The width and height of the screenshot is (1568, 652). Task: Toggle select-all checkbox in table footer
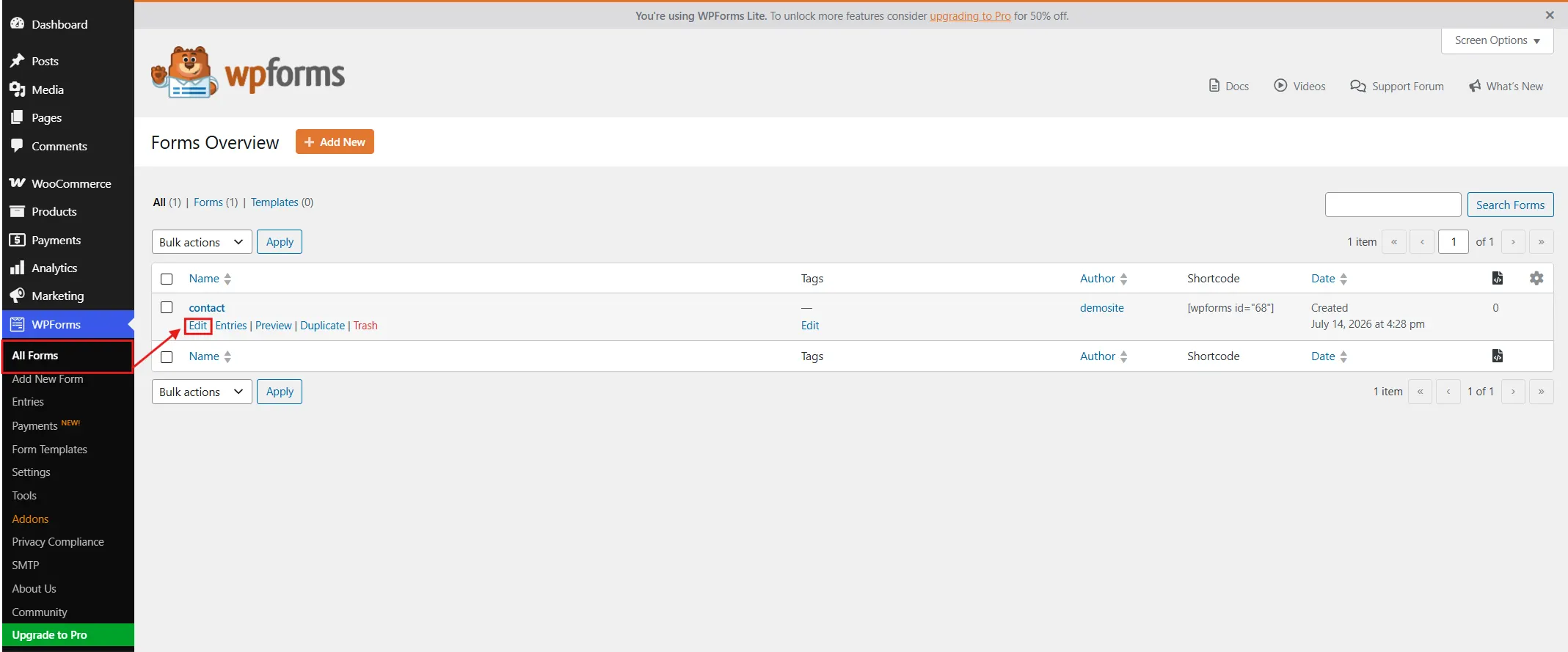pos(167,356)
